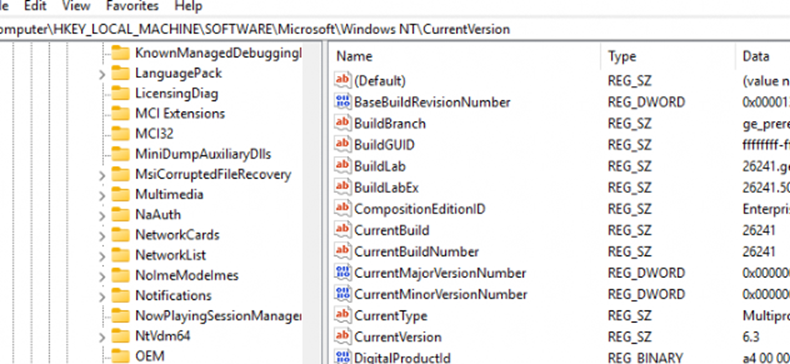Click the BuildLab string icon
The height and width of the screenshot is (364, 790).
(343, 166)
